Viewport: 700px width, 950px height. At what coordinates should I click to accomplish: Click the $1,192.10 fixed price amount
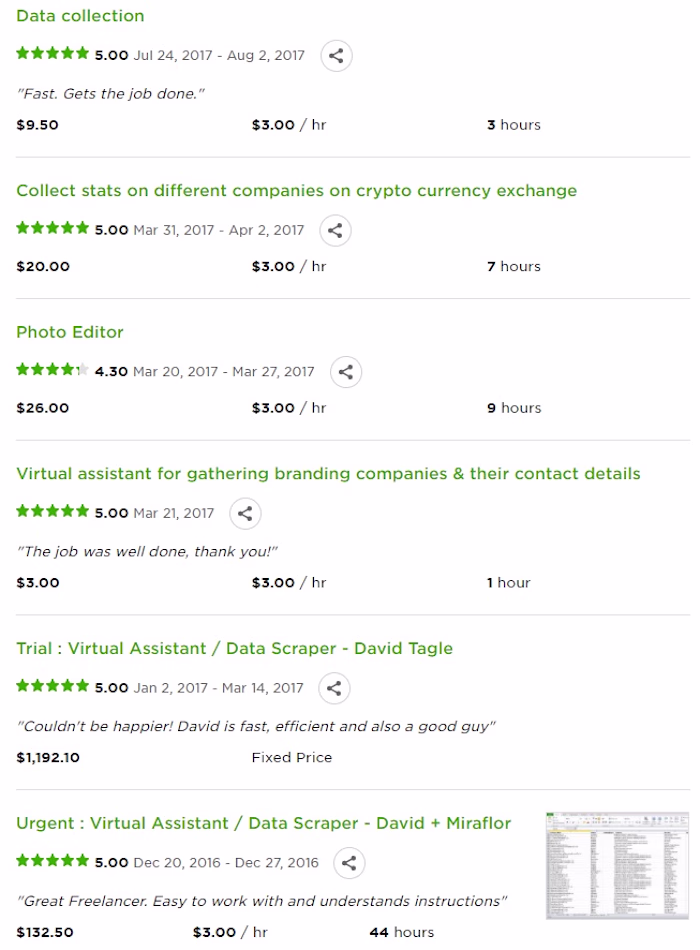click(48, 757)
